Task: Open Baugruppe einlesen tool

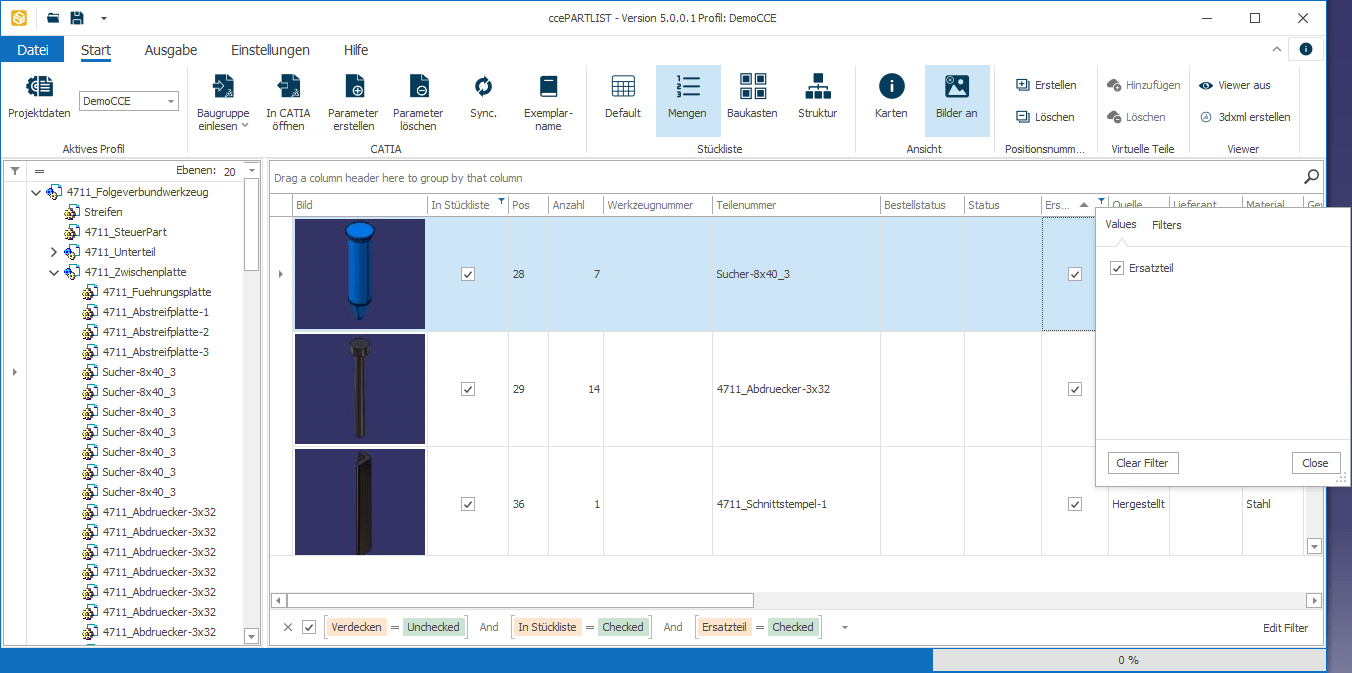Action: click(x=224, y=88)
